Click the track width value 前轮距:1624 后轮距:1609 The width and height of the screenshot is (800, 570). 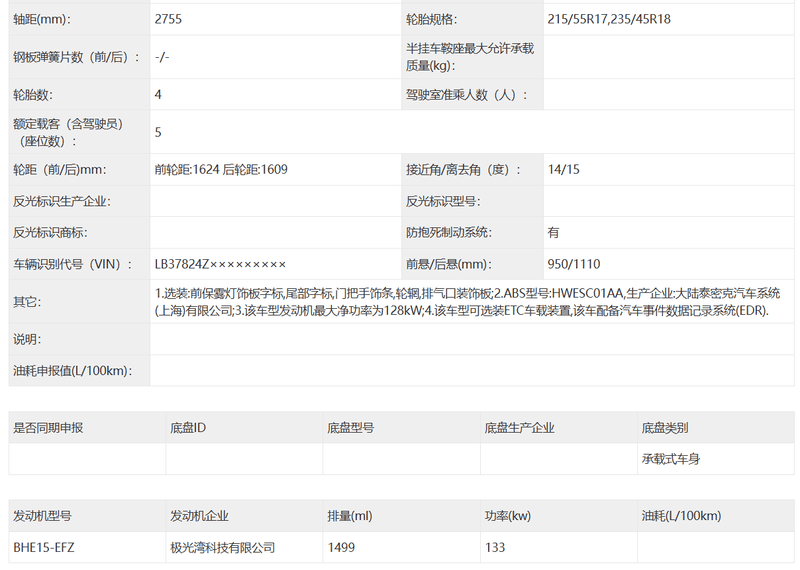221,169
